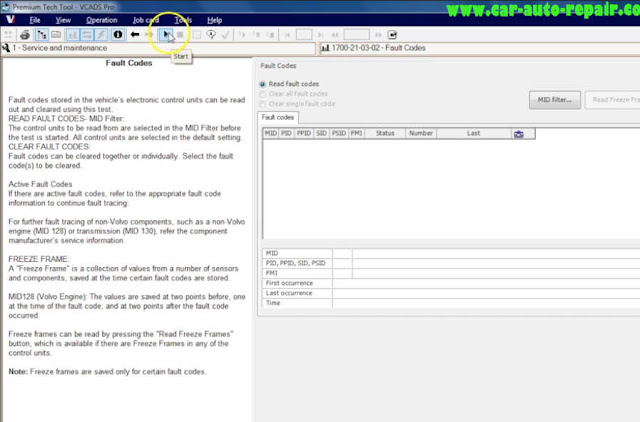640x422 pixels.
Task: Click the Start play button in toolbar
Action: coord(166,35)
